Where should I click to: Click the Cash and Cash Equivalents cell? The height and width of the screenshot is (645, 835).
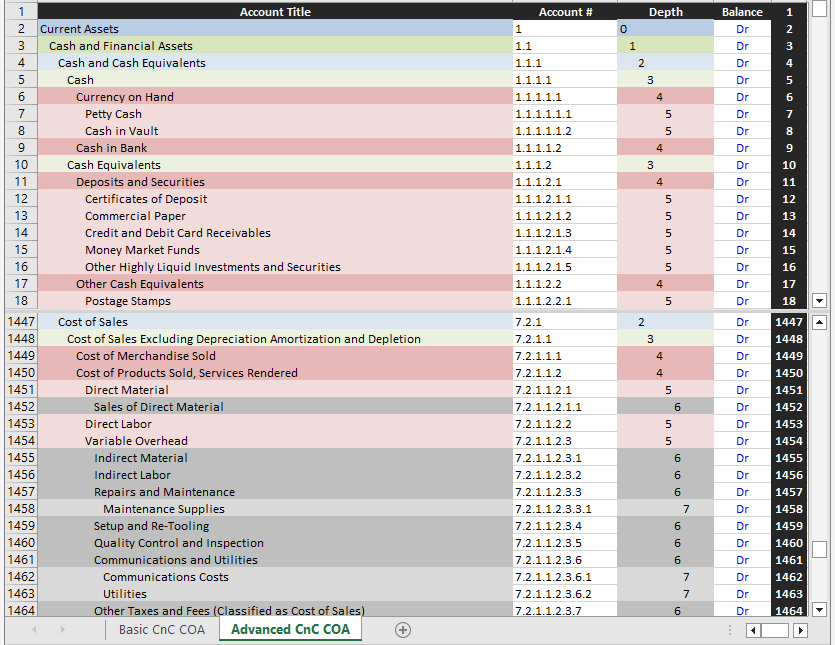tap(275, 63)
